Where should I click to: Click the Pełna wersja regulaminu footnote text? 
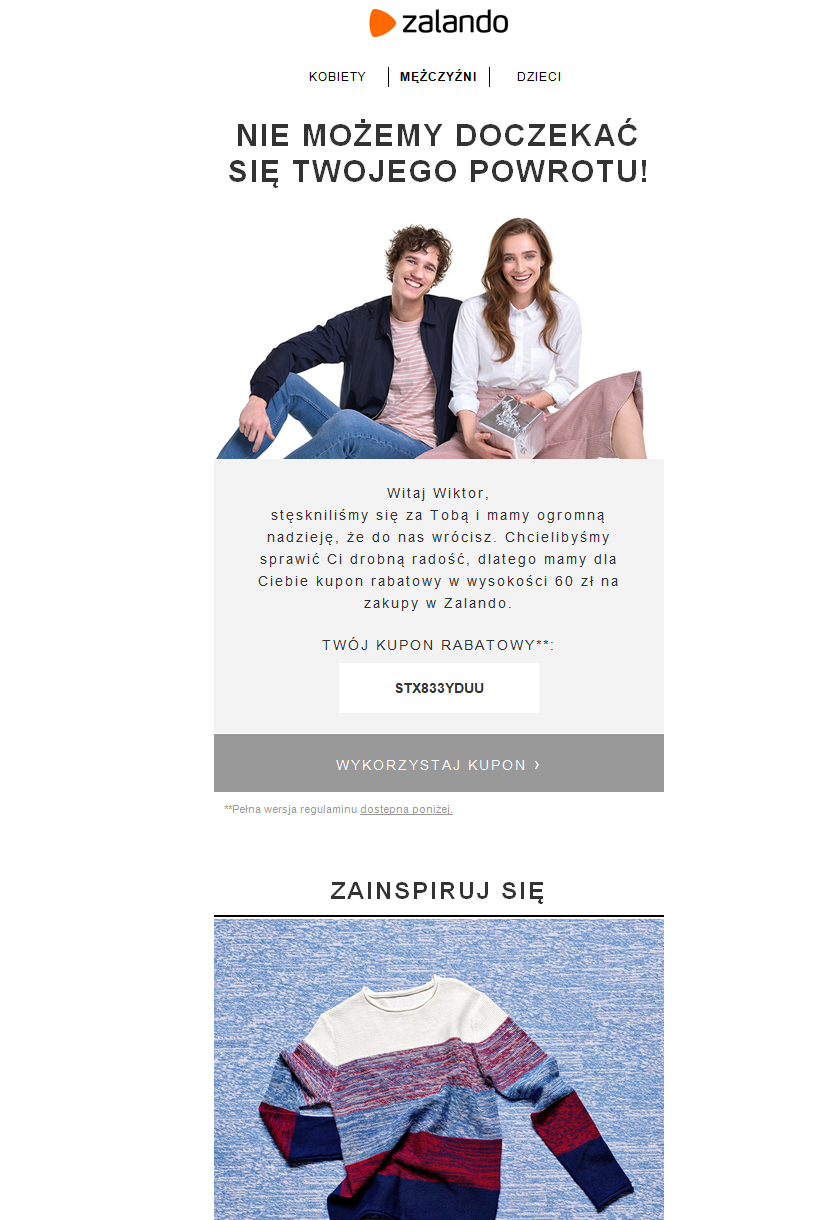click(x=291, y=809)
